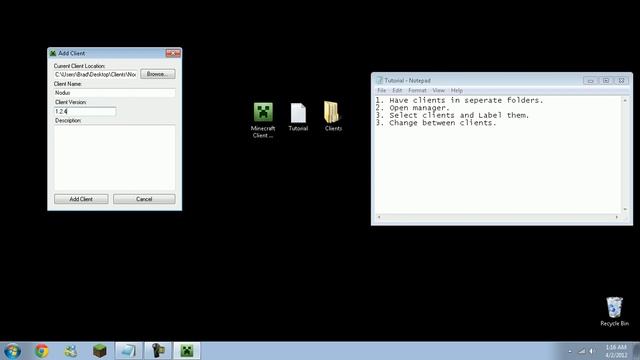The height and width of the screenshot is (360, 640).
Task: Open the Notepad File menu
Action: coord(382,91)
